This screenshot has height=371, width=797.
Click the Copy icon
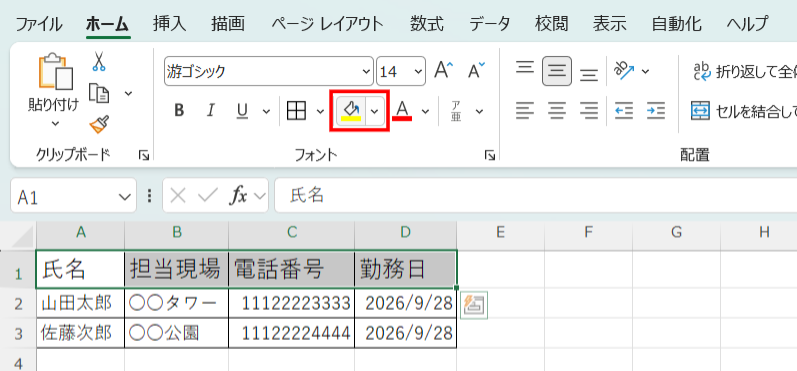click(99, 93)
